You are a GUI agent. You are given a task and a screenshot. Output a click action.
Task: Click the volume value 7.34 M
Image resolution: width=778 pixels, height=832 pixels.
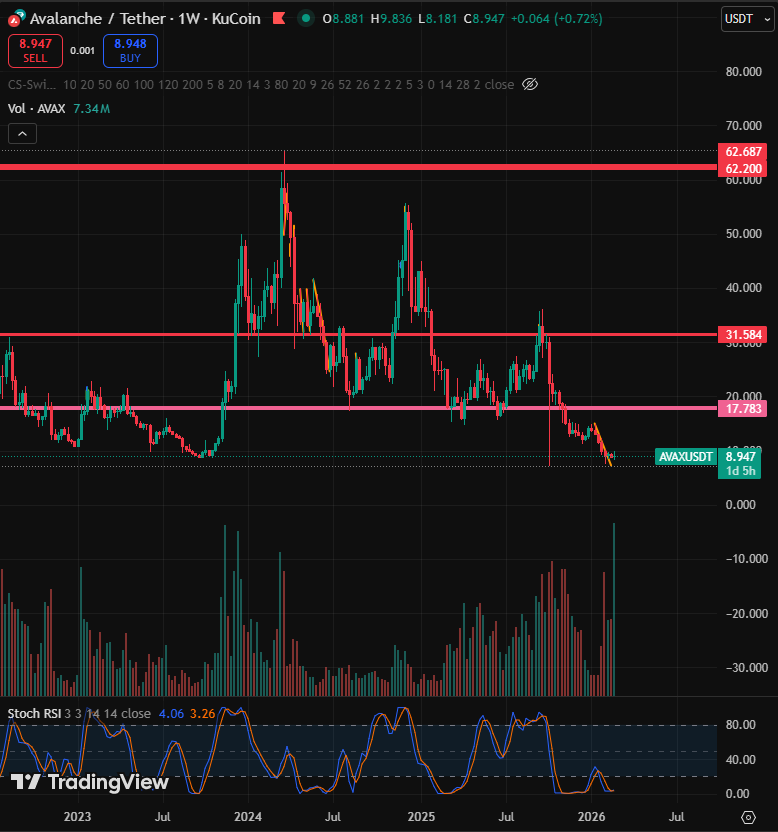pos(91,109)
